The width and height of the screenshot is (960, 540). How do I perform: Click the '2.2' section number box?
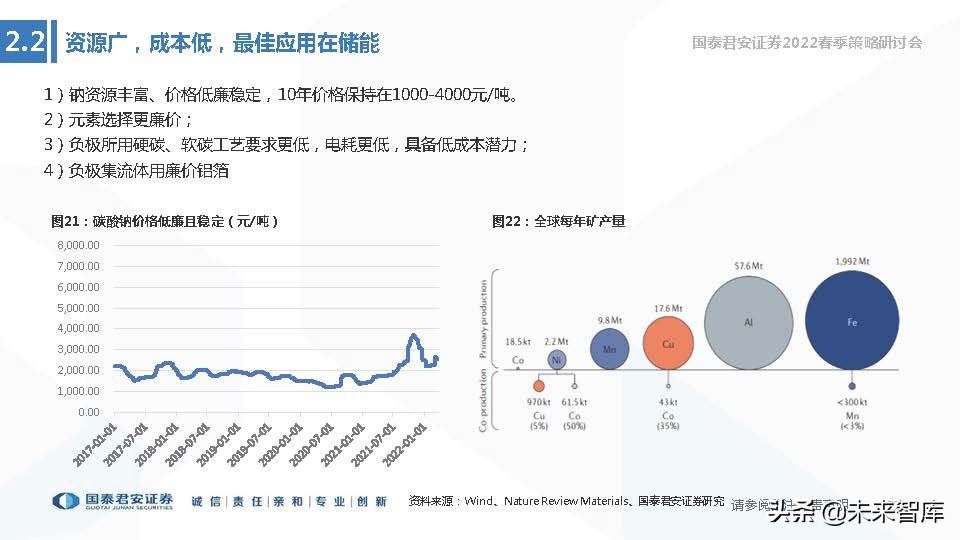click(24, 42)
